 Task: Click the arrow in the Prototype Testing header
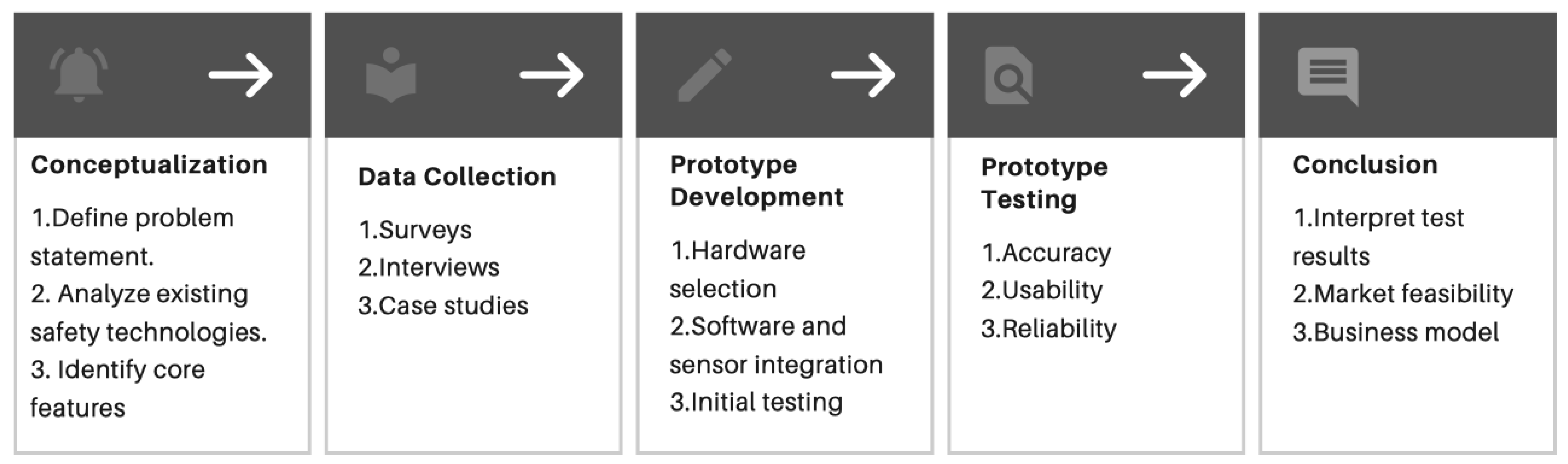point(1174,75)
